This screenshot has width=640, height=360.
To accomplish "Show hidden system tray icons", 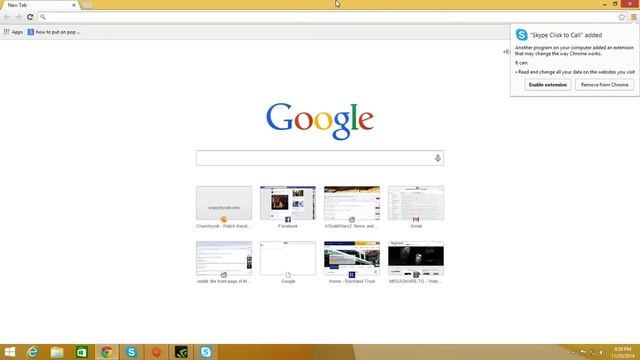I will [573, 352].
